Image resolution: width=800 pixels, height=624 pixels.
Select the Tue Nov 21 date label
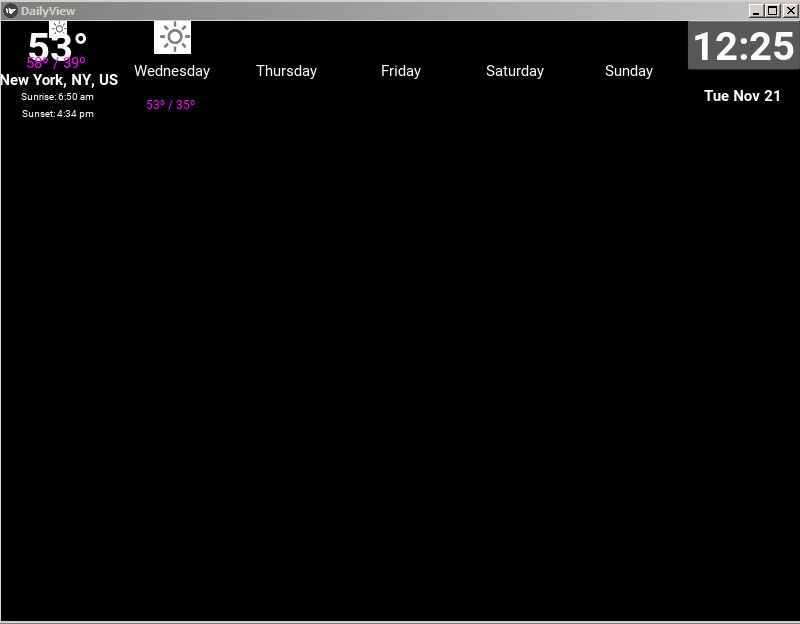[x=741, y=96]
